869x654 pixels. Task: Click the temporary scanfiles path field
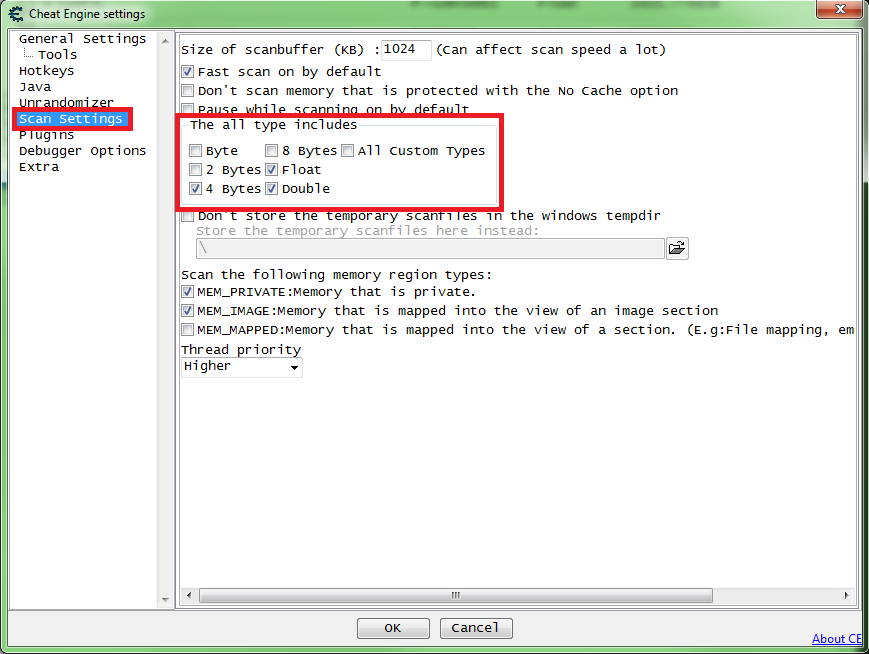point(430,248)
